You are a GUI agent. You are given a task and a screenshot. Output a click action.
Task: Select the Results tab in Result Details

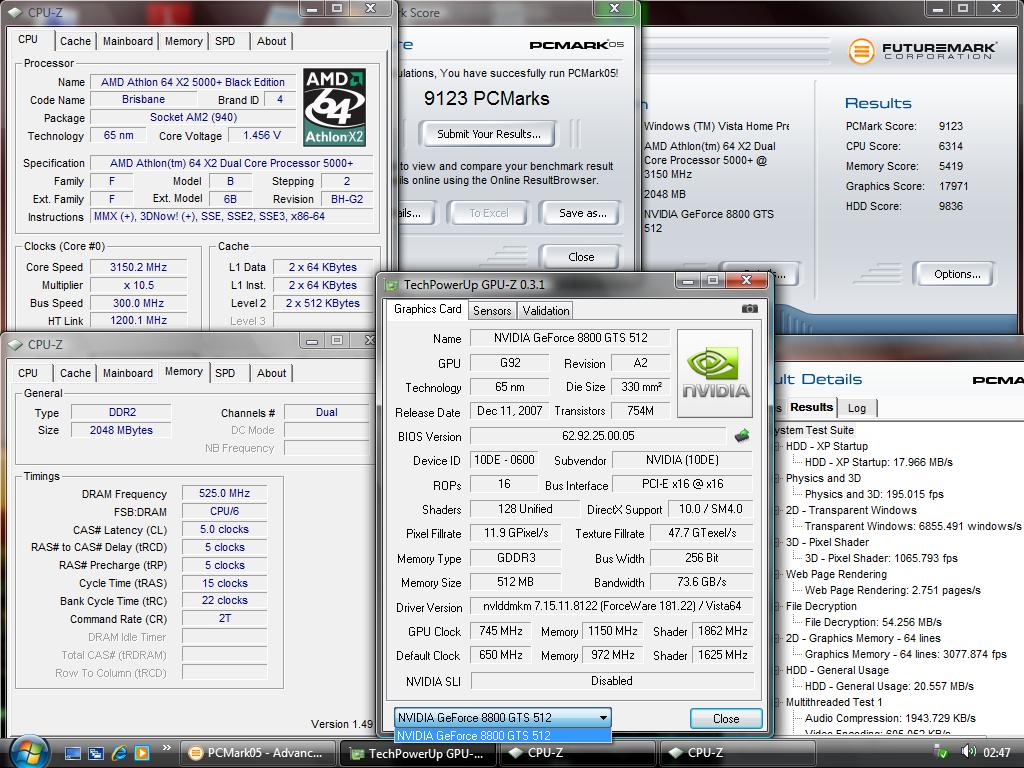pyautogui.click(x=810, y=407)
